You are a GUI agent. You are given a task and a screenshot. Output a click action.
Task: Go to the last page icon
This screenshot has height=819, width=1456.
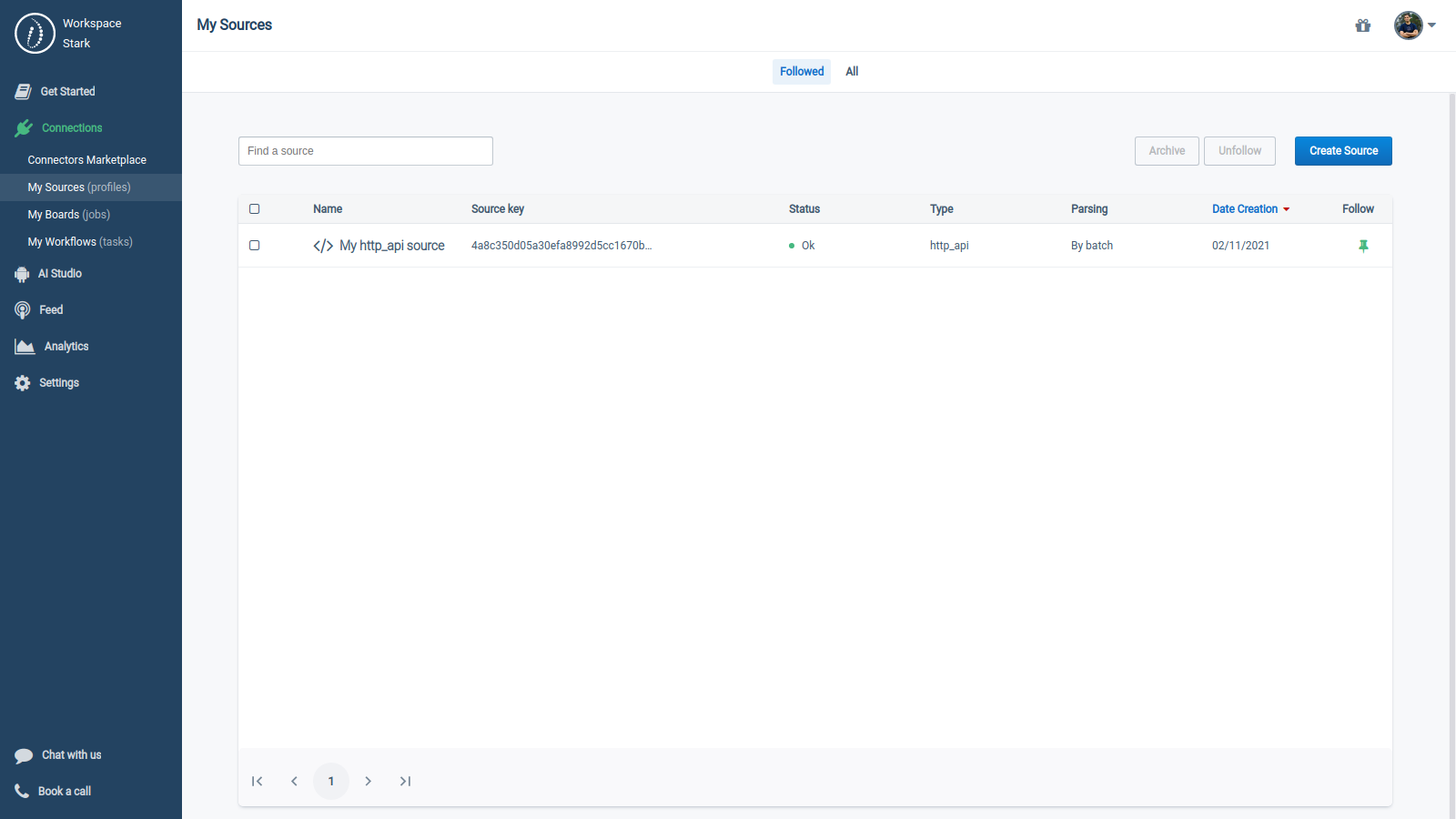[x=405, y=781]
